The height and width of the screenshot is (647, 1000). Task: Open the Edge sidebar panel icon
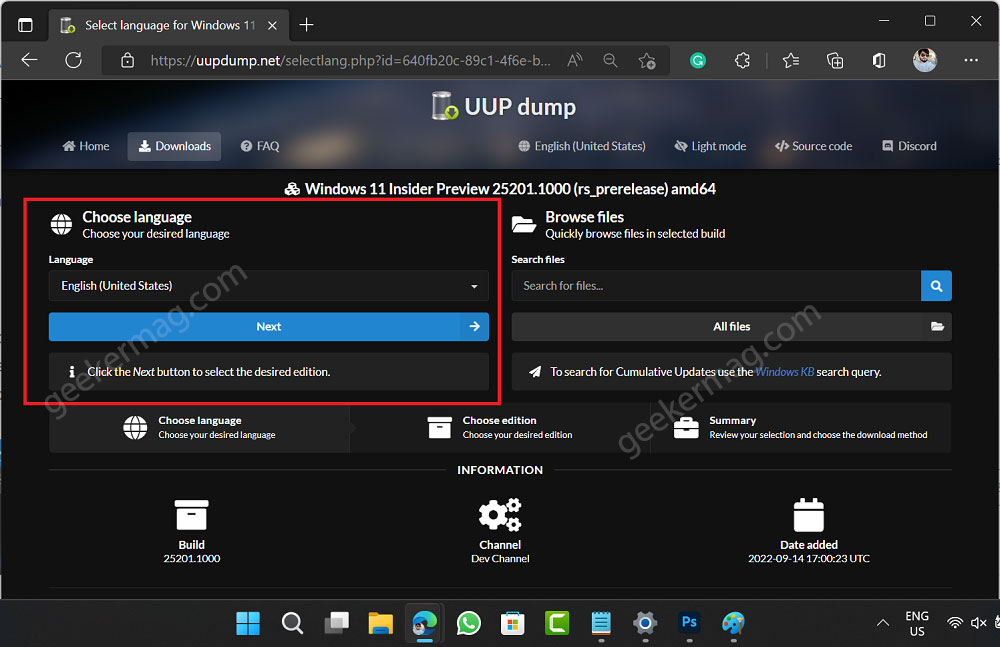(x=879, y=61)
